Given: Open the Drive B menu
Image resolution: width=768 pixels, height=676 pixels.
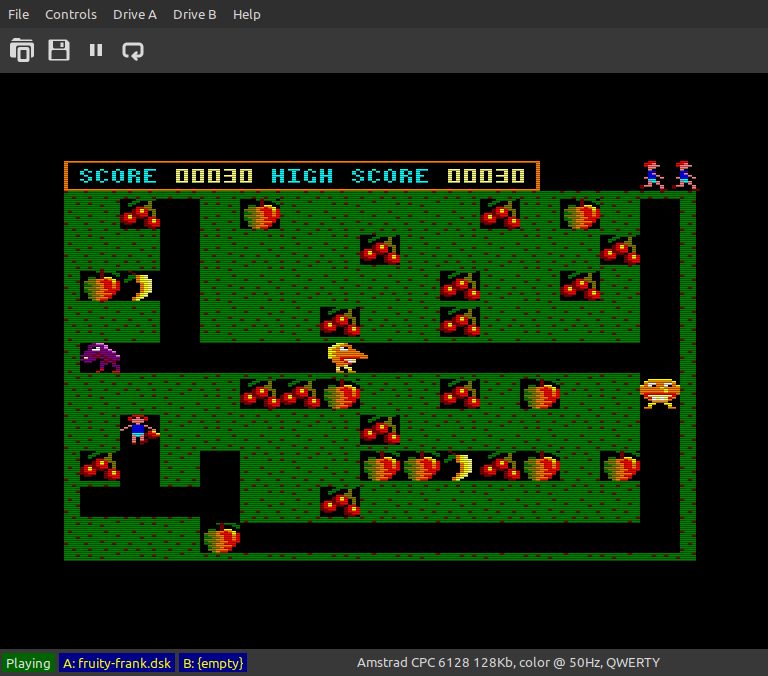Looking at the screenshot, I should coord(194,15).
